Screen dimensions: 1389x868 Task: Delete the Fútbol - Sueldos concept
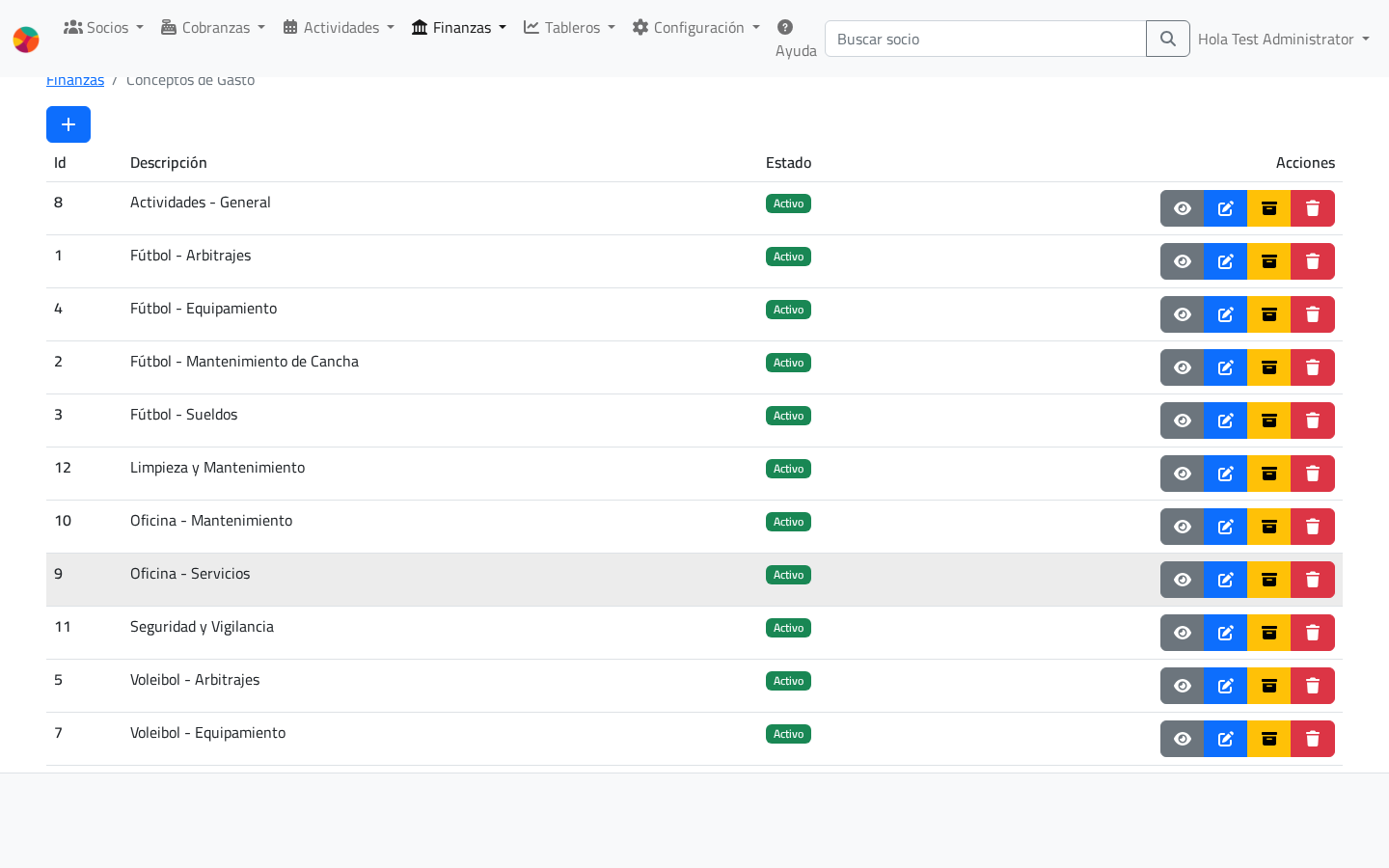pos(1313,420)
